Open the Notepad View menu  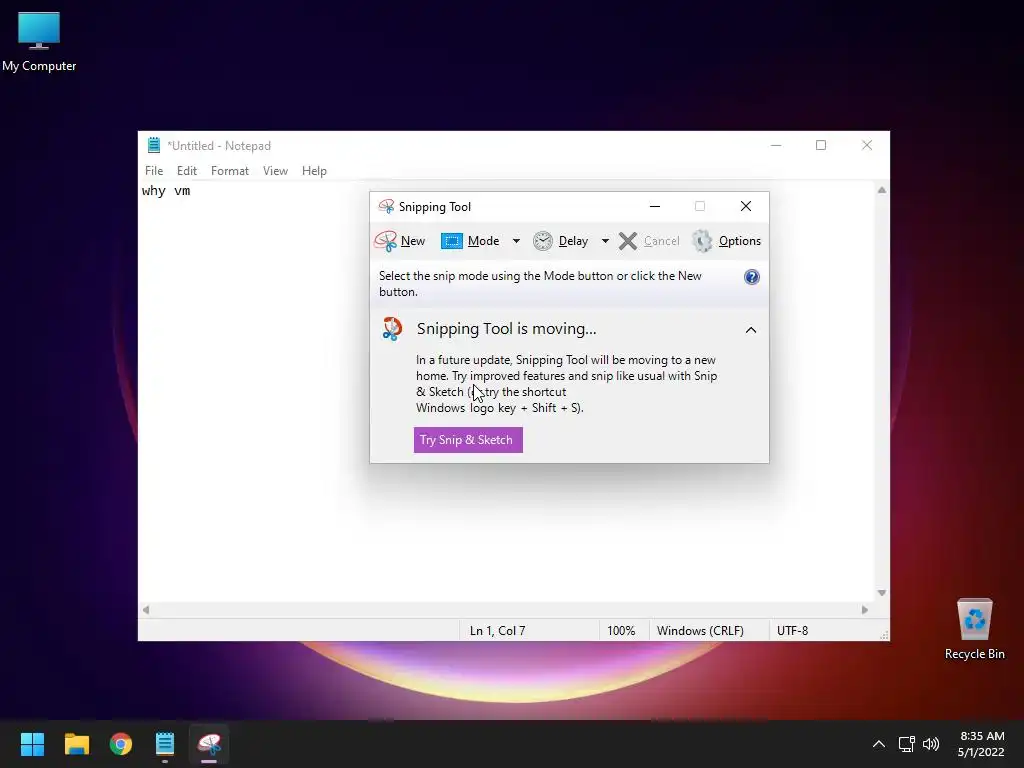click(x=275, y=170)
